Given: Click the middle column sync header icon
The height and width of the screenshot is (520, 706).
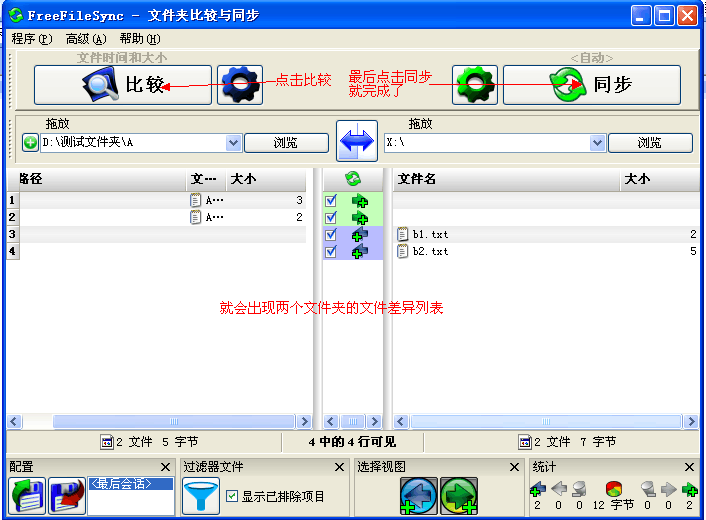Looking at the screenshot, I should coord(353,179).
